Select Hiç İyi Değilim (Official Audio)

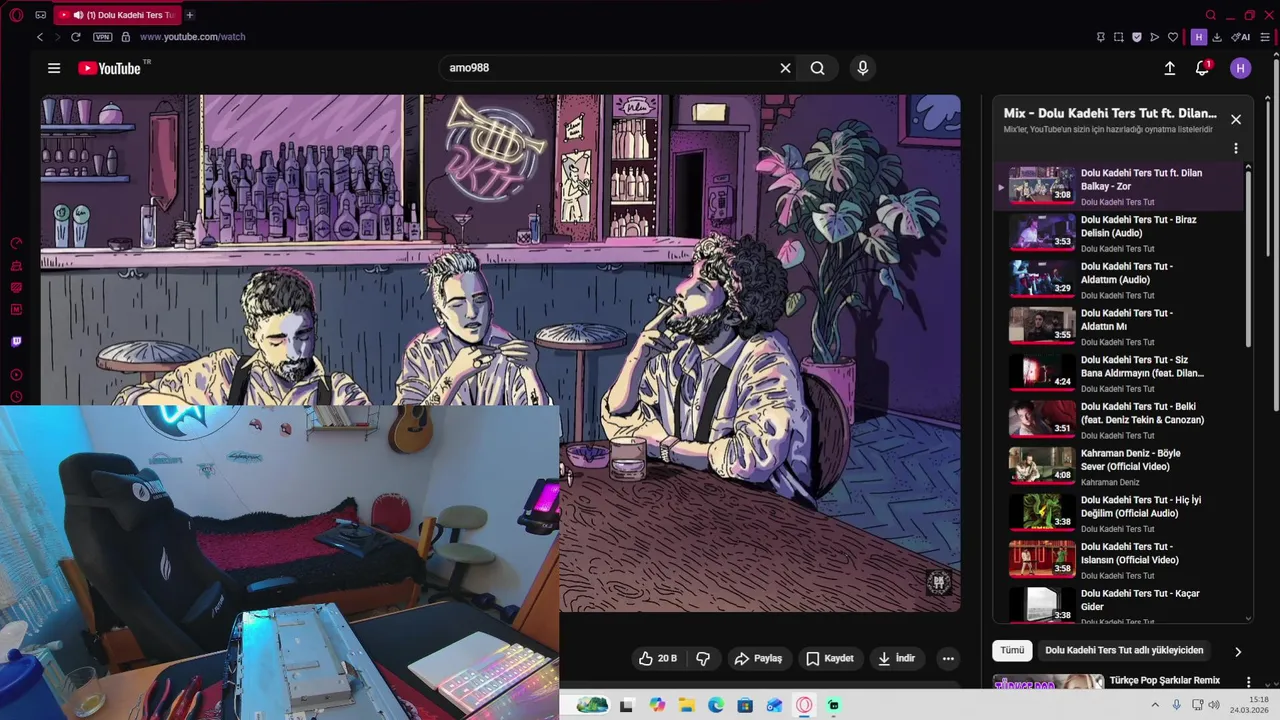coord(1118,514)
